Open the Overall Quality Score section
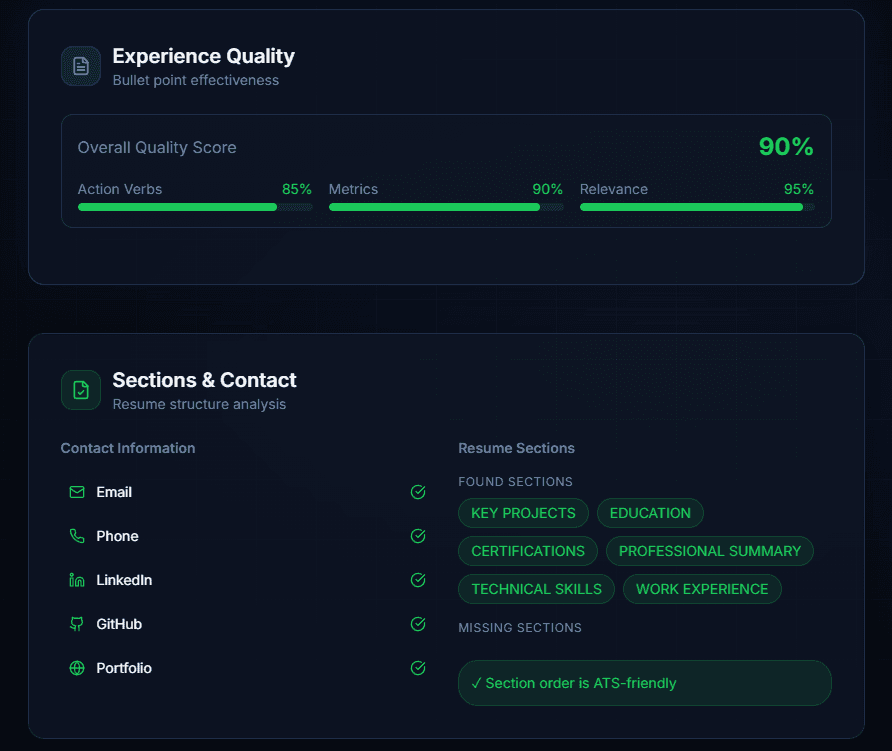Screen dimensions: 892x751 click(156, 147)
